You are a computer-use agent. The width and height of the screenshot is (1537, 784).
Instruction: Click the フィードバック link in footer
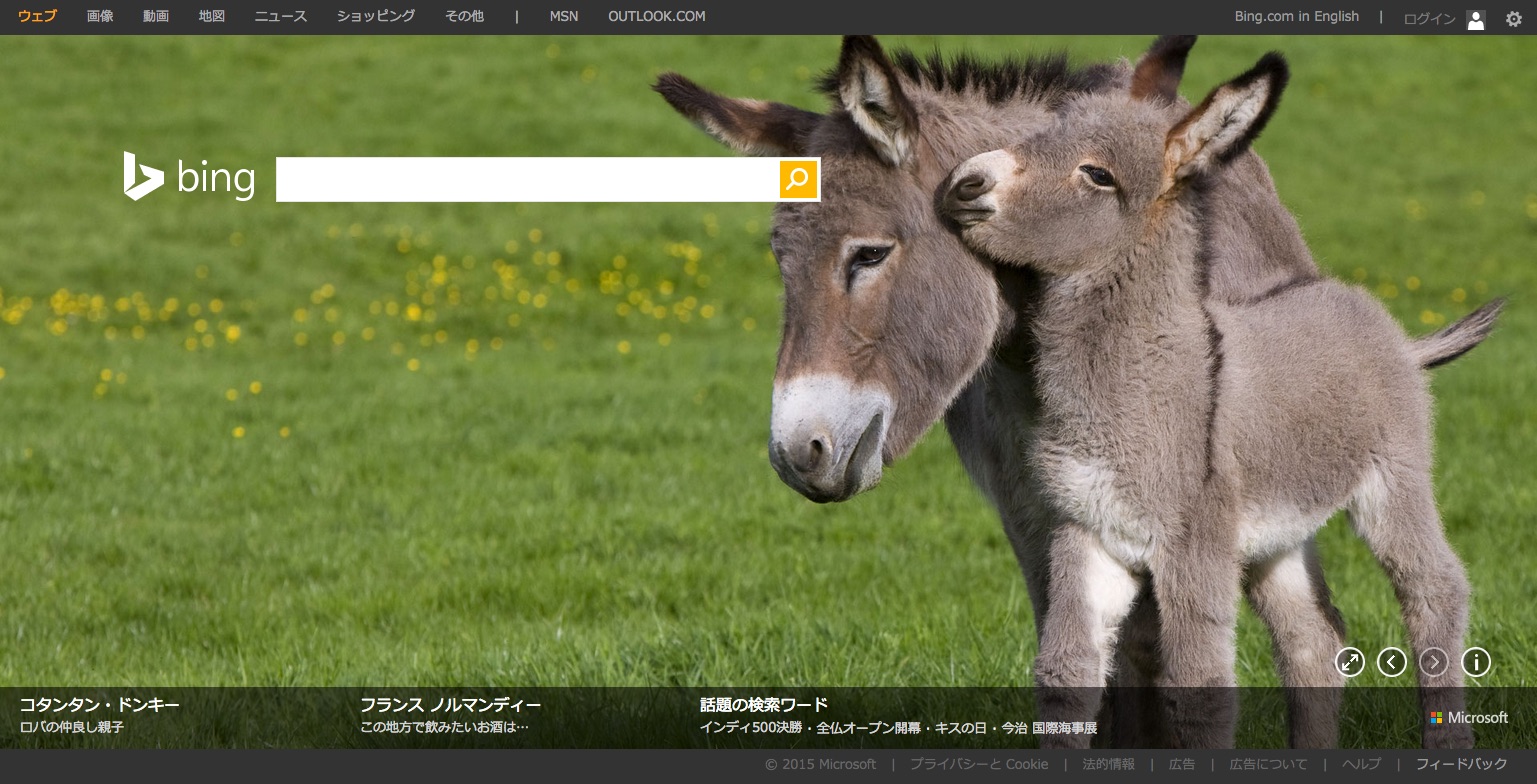point(1461,764)
